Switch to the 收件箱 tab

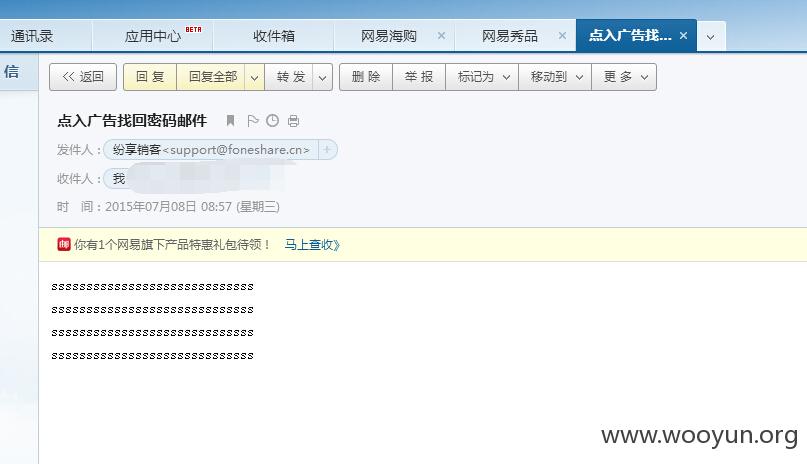point(274,36)
